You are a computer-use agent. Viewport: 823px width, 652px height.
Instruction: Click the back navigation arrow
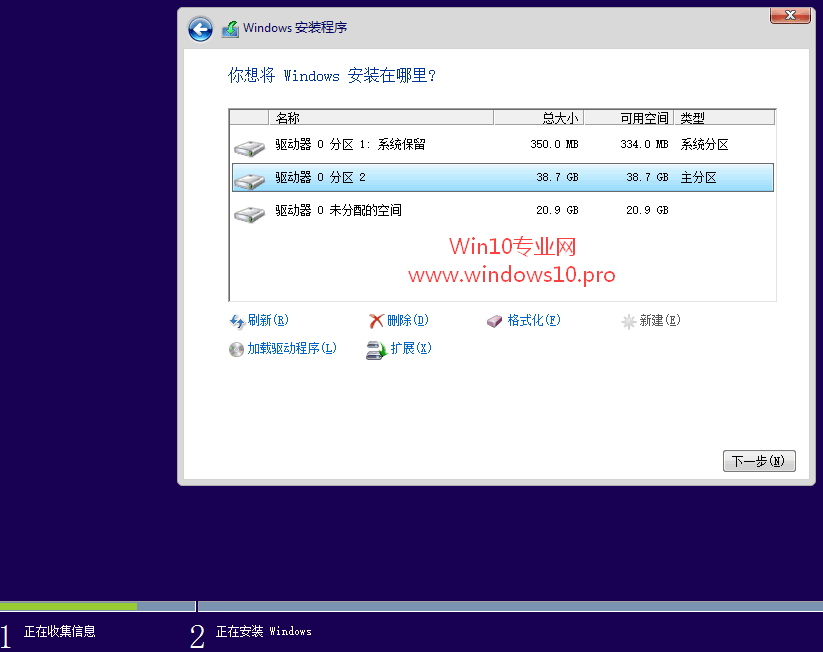pyautogui.click(x=200, y=28)
